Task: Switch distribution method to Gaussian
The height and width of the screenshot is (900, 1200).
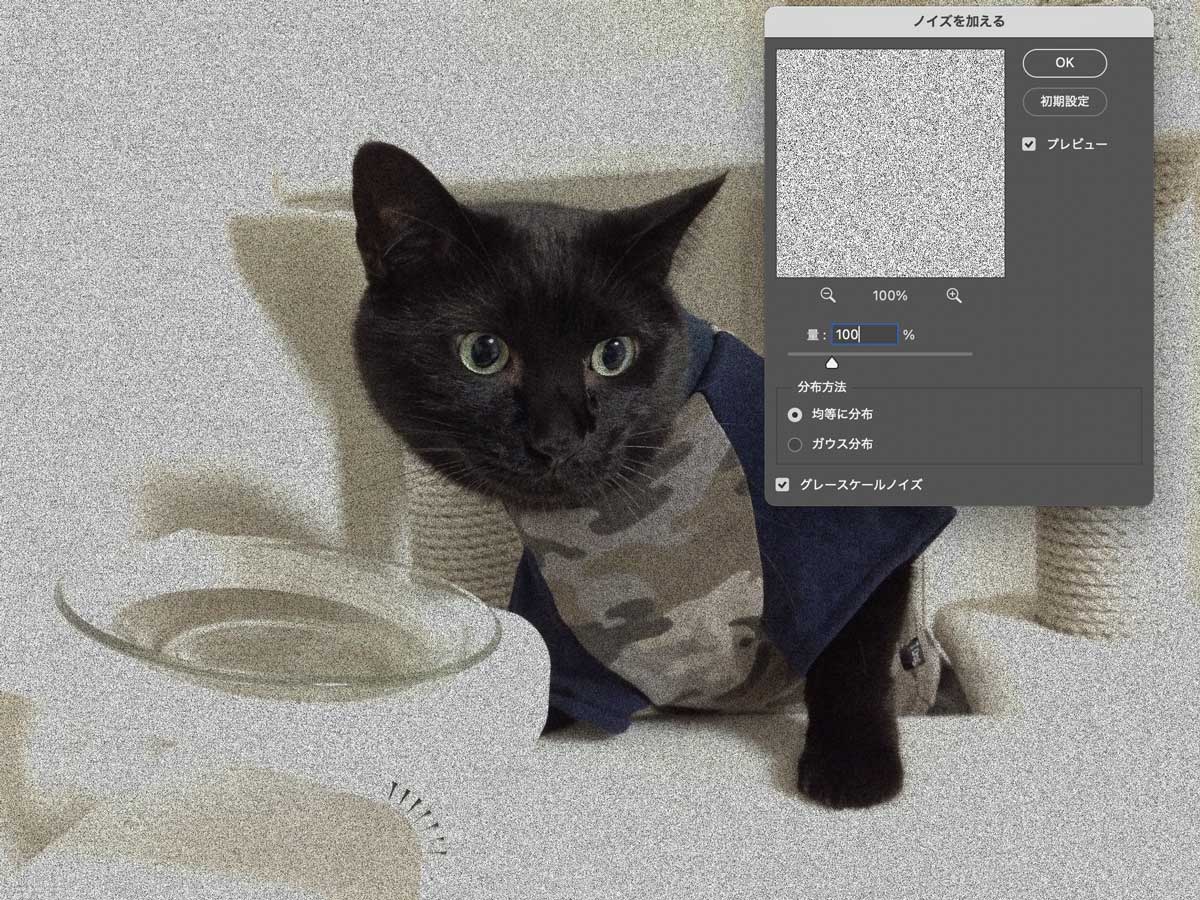Action: [796, 444]
